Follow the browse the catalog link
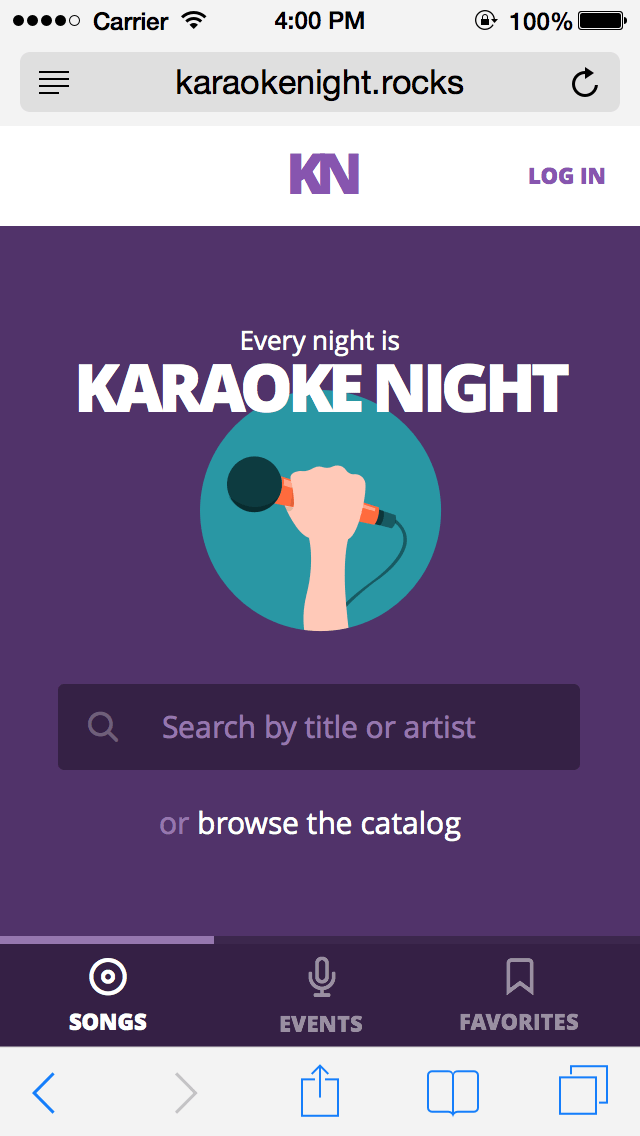The height and width of the screenshot is (1136, 640). click(x=329, y=824)
